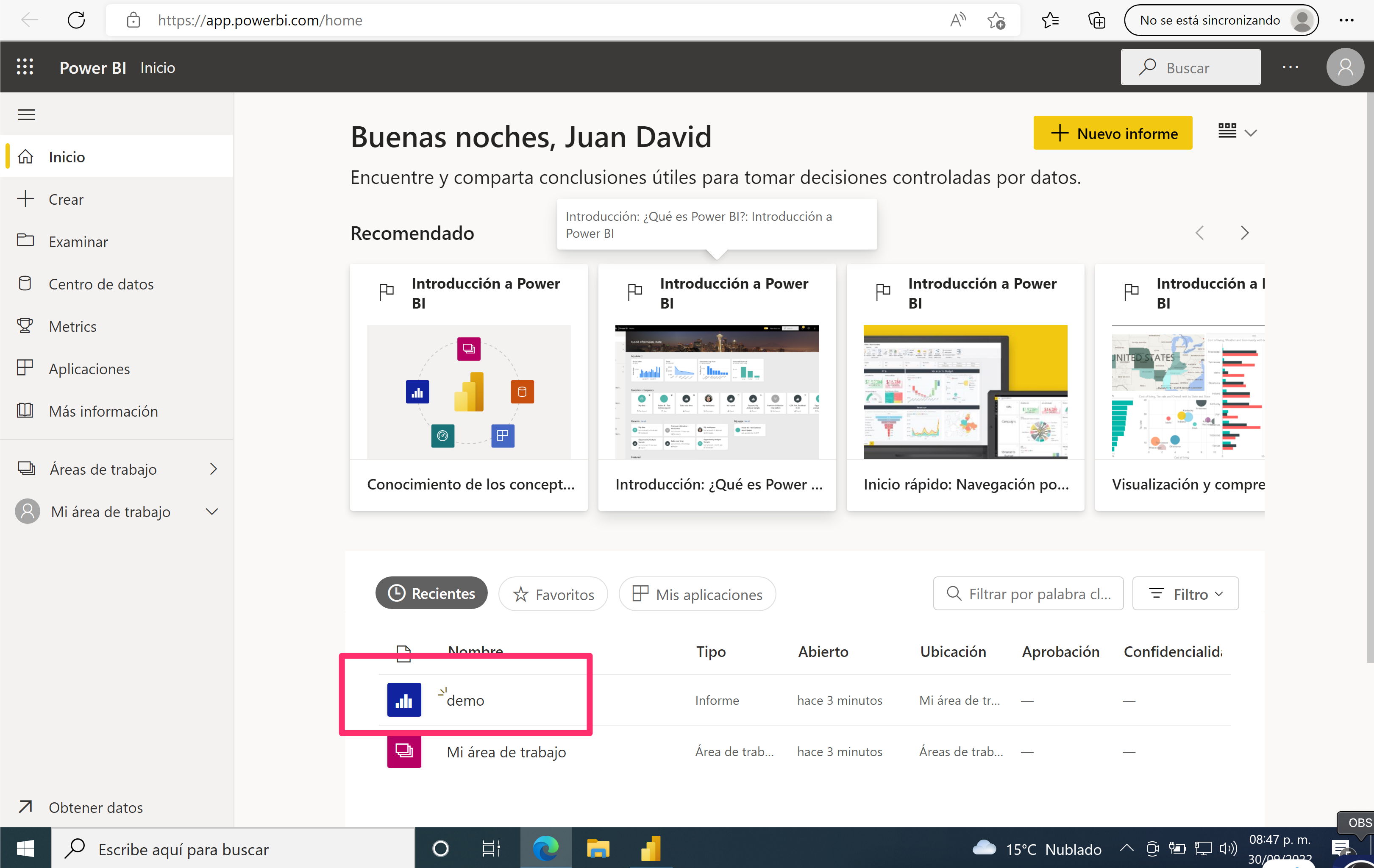Viewport: 1374px width, 868px height.
Task: Open Crear in the sidebar
Action: (117, 199)
